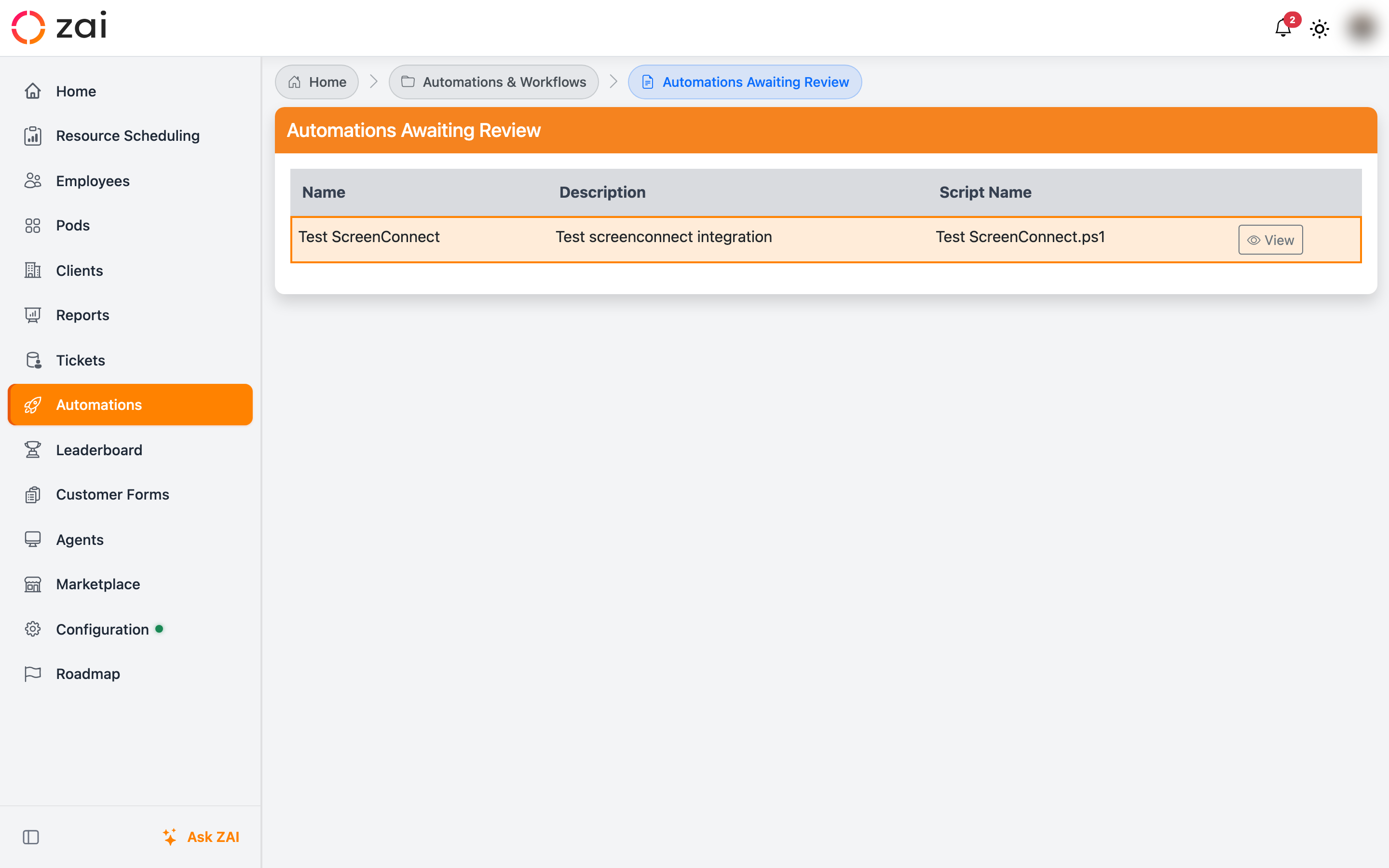
Task: Click 'Test screenconnect integration' description
Action: pyautogui.click(x=664, y=236)
